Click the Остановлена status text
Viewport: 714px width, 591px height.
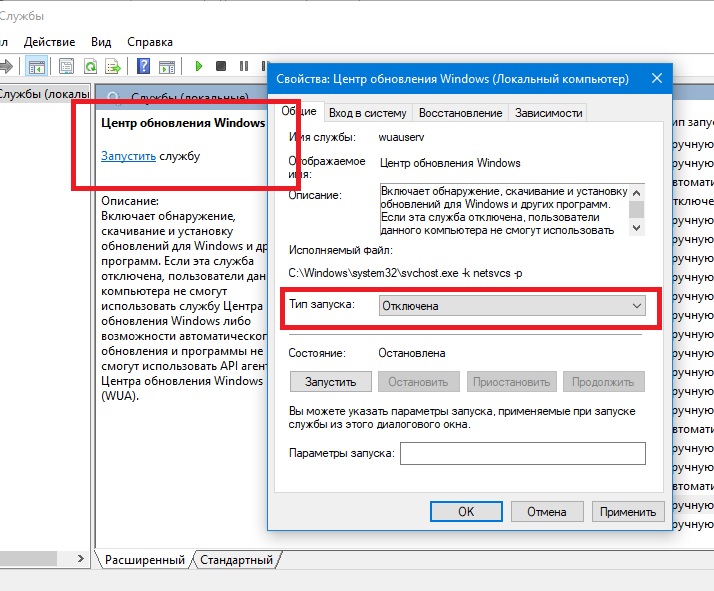click(x=412, y=353)
